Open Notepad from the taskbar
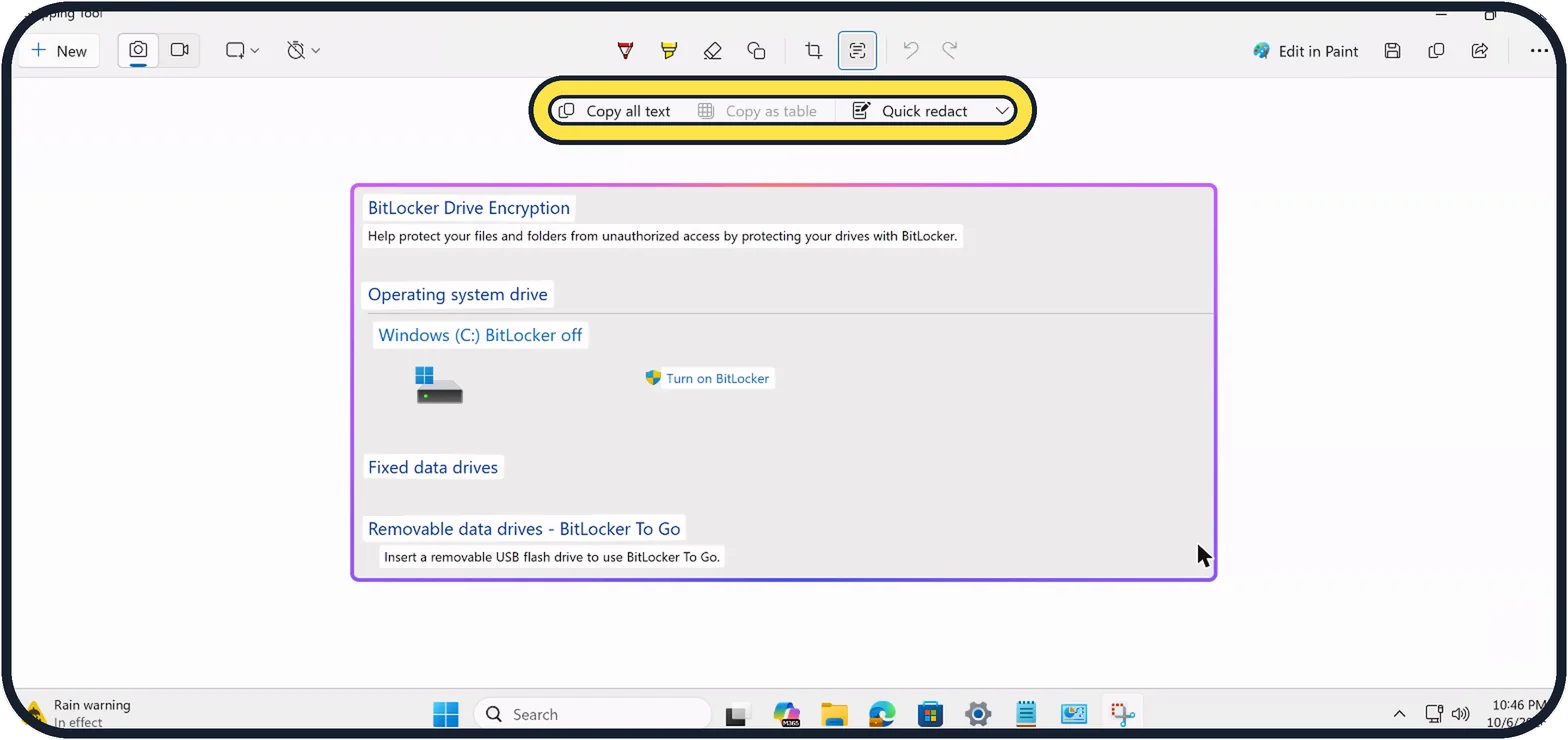 pyautogui.click(x=1026, y=714)
